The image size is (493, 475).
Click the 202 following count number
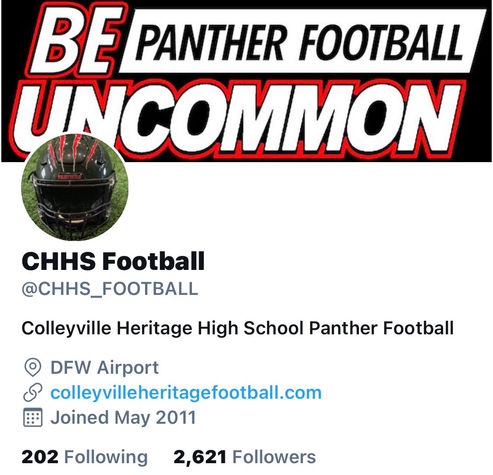coord(40,457)
